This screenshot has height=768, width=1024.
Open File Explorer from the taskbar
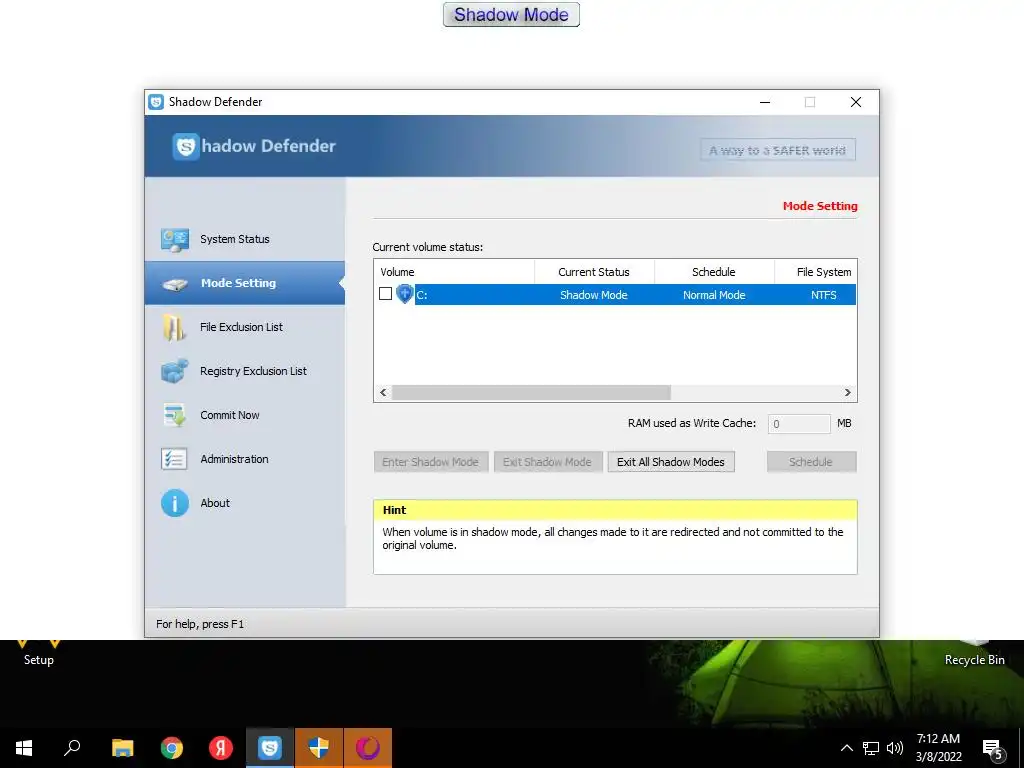122,748
